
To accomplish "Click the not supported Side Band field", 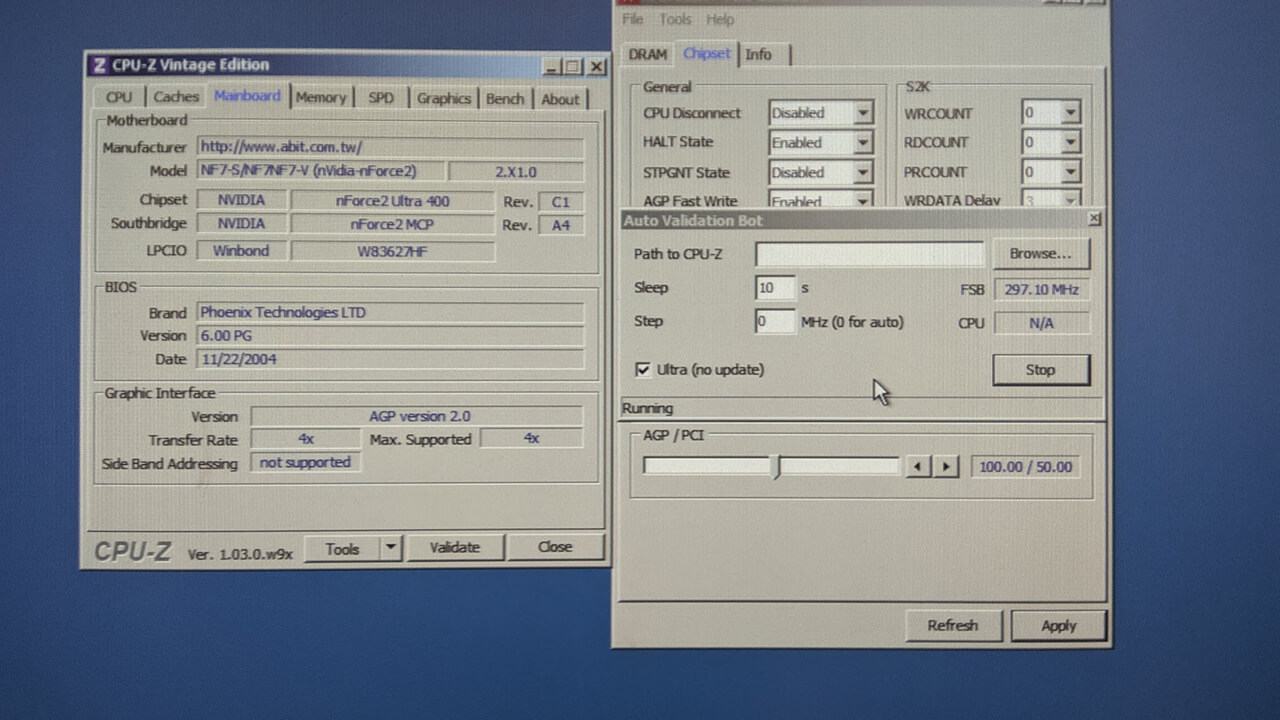I will (305, 463).
